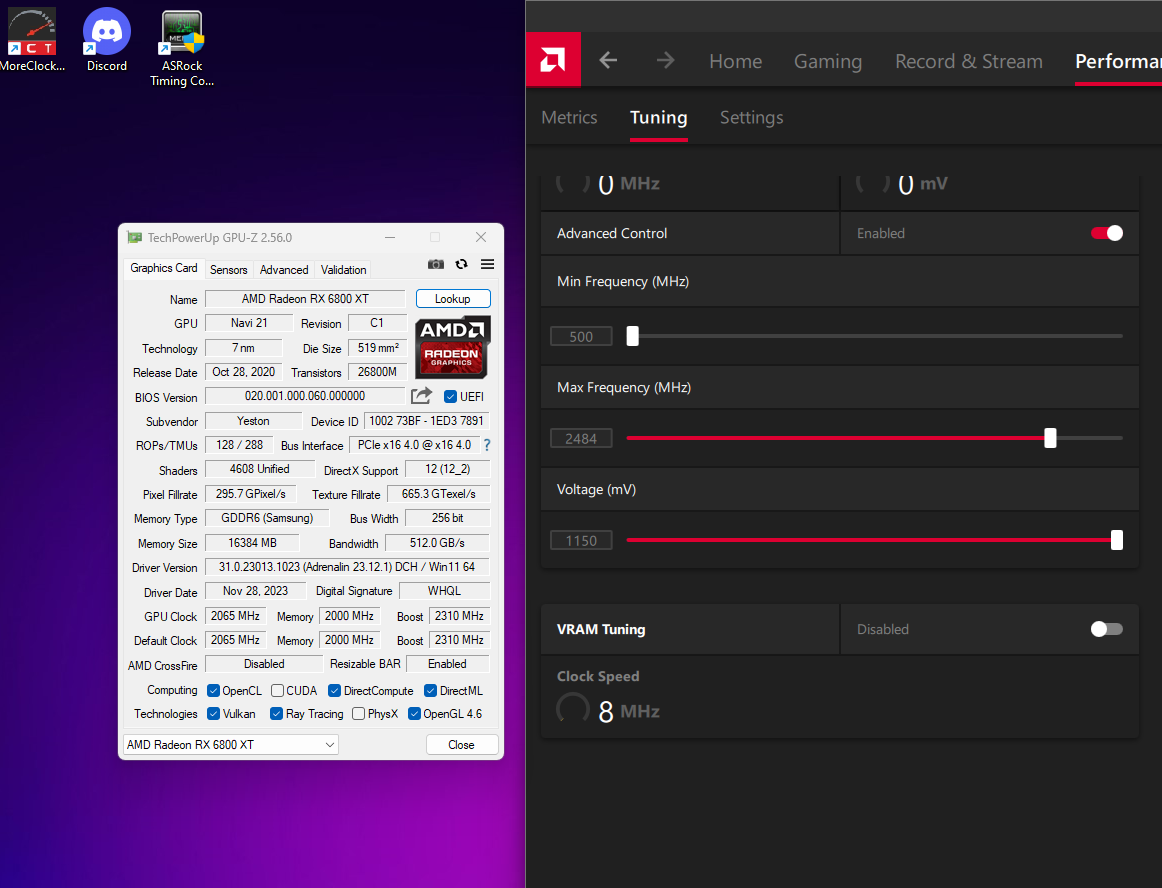Toggle the DirectML checkbox
The height and width of the screenshot is (888, 1162).
pyautogui.click(x=430, y=690)
